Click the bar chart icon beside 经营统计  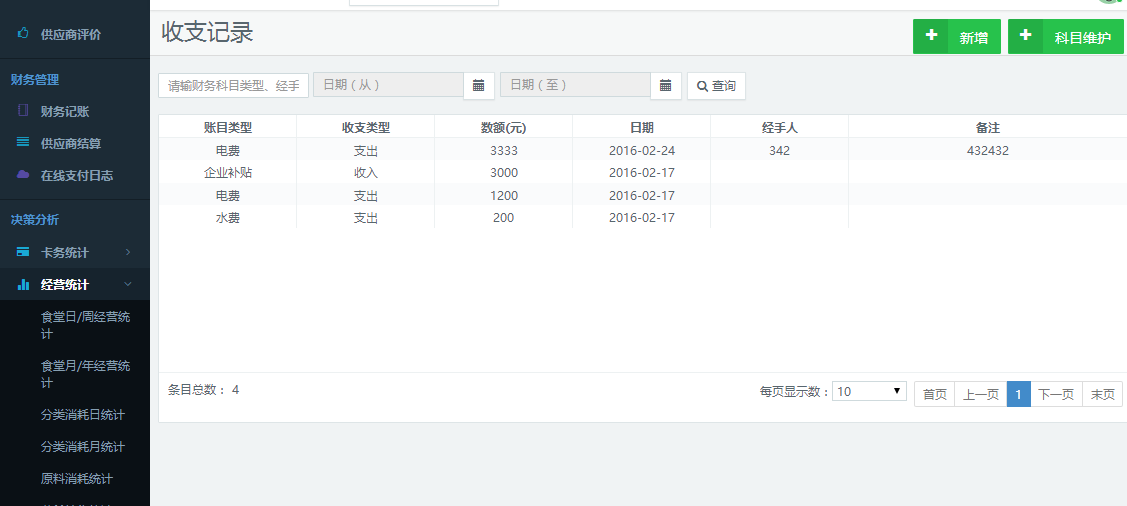coord(23,285)
